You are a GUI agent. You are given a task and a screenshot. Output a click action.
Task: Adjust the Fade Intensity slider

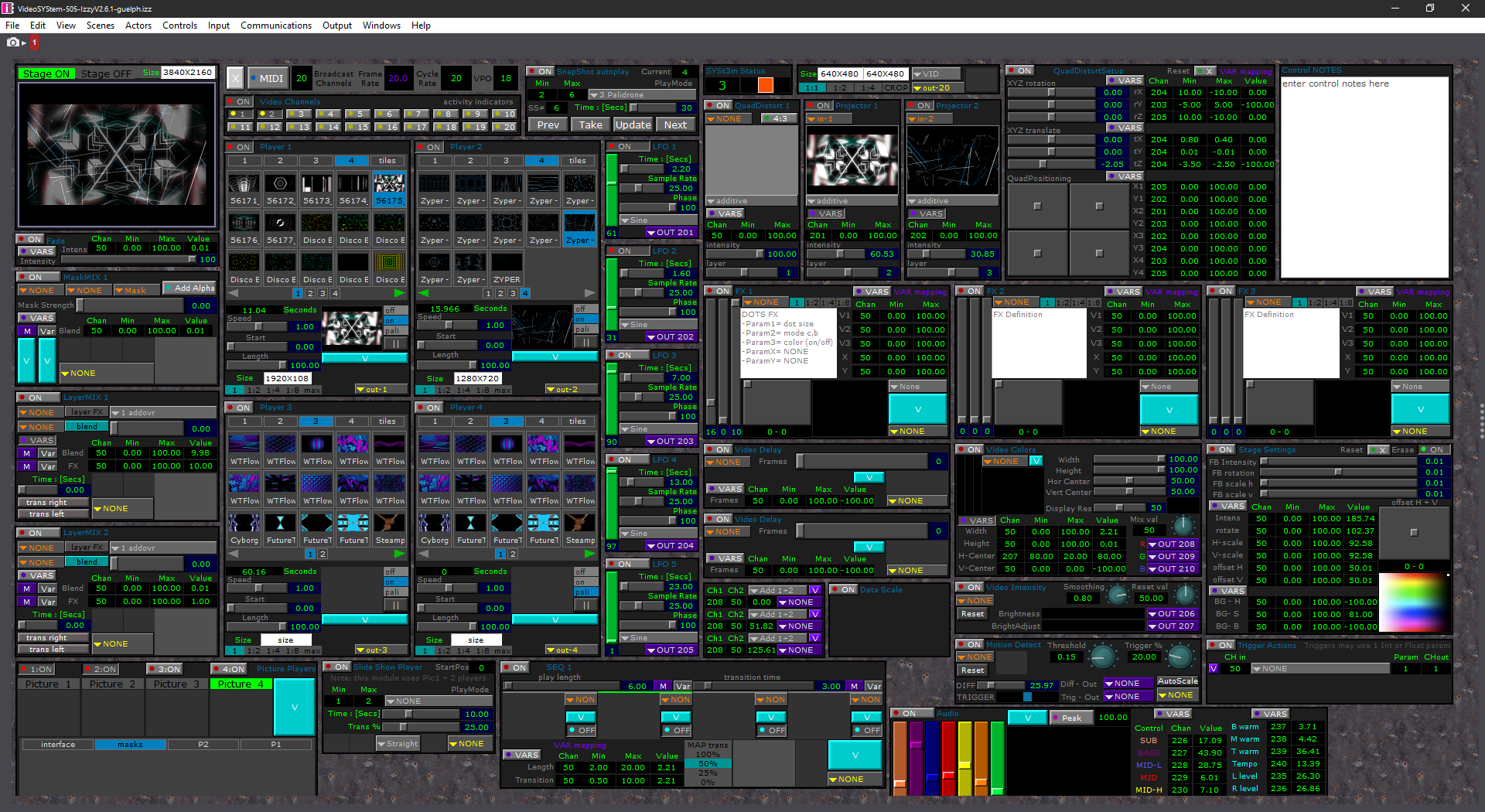point(129,259)
